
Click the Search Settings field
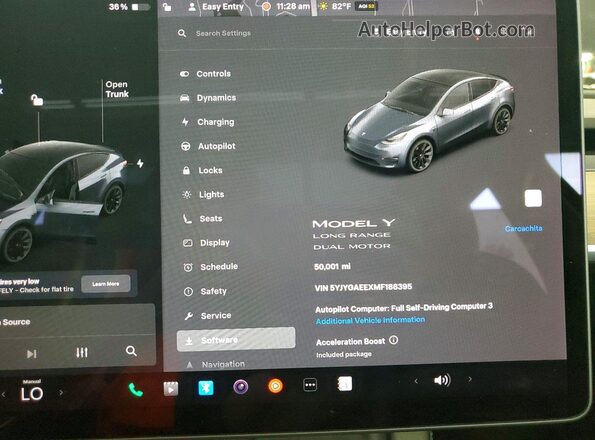click(223, 33)
